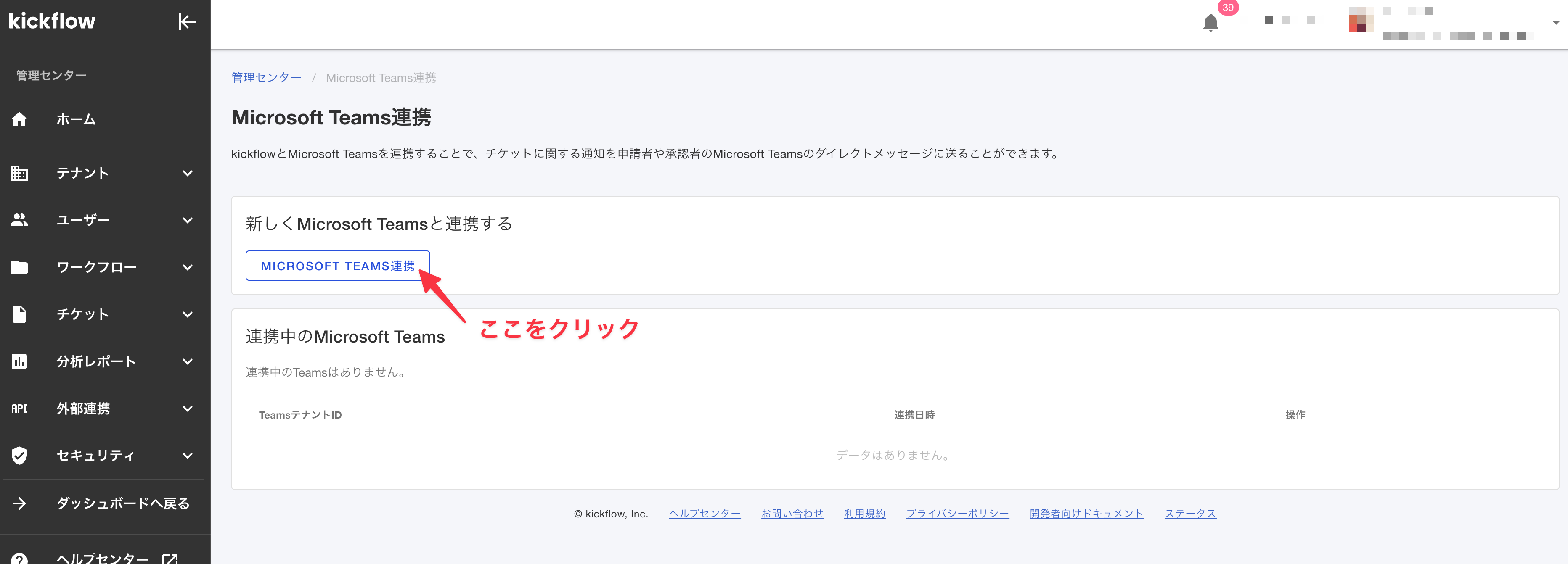Click the Ticket document icon
Viewport: 1568px width, 564px height.
(x=19, y=314)
